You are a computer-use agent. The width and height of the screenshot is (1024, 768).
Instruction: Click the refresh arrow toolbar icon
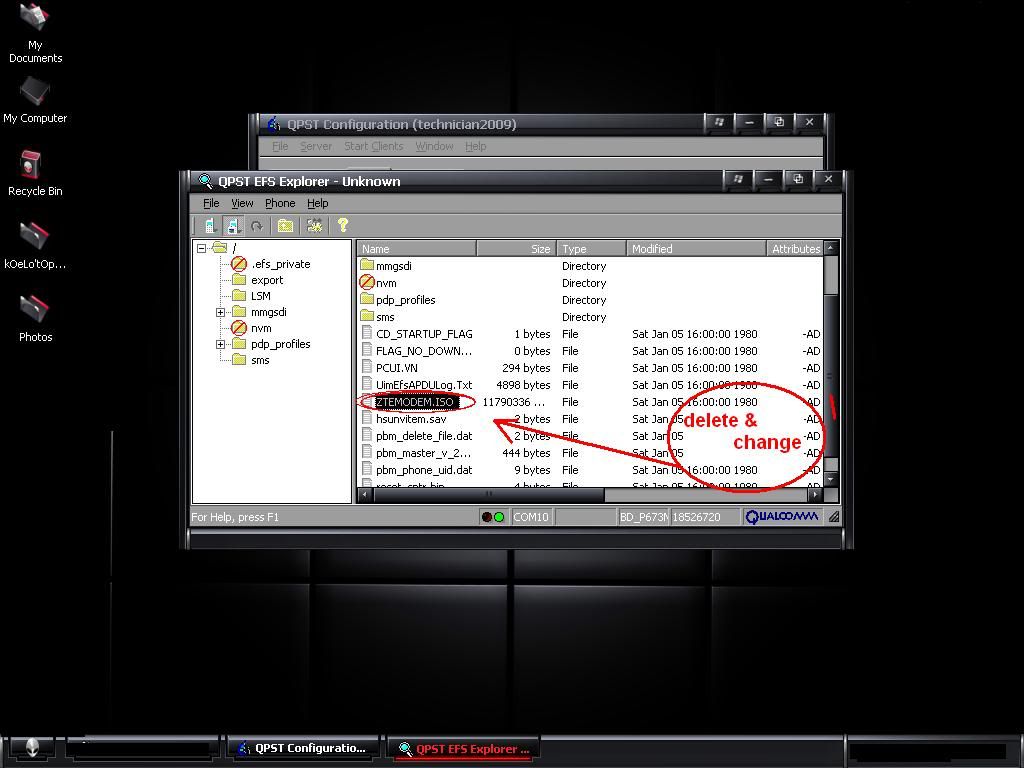pos(257,226)
